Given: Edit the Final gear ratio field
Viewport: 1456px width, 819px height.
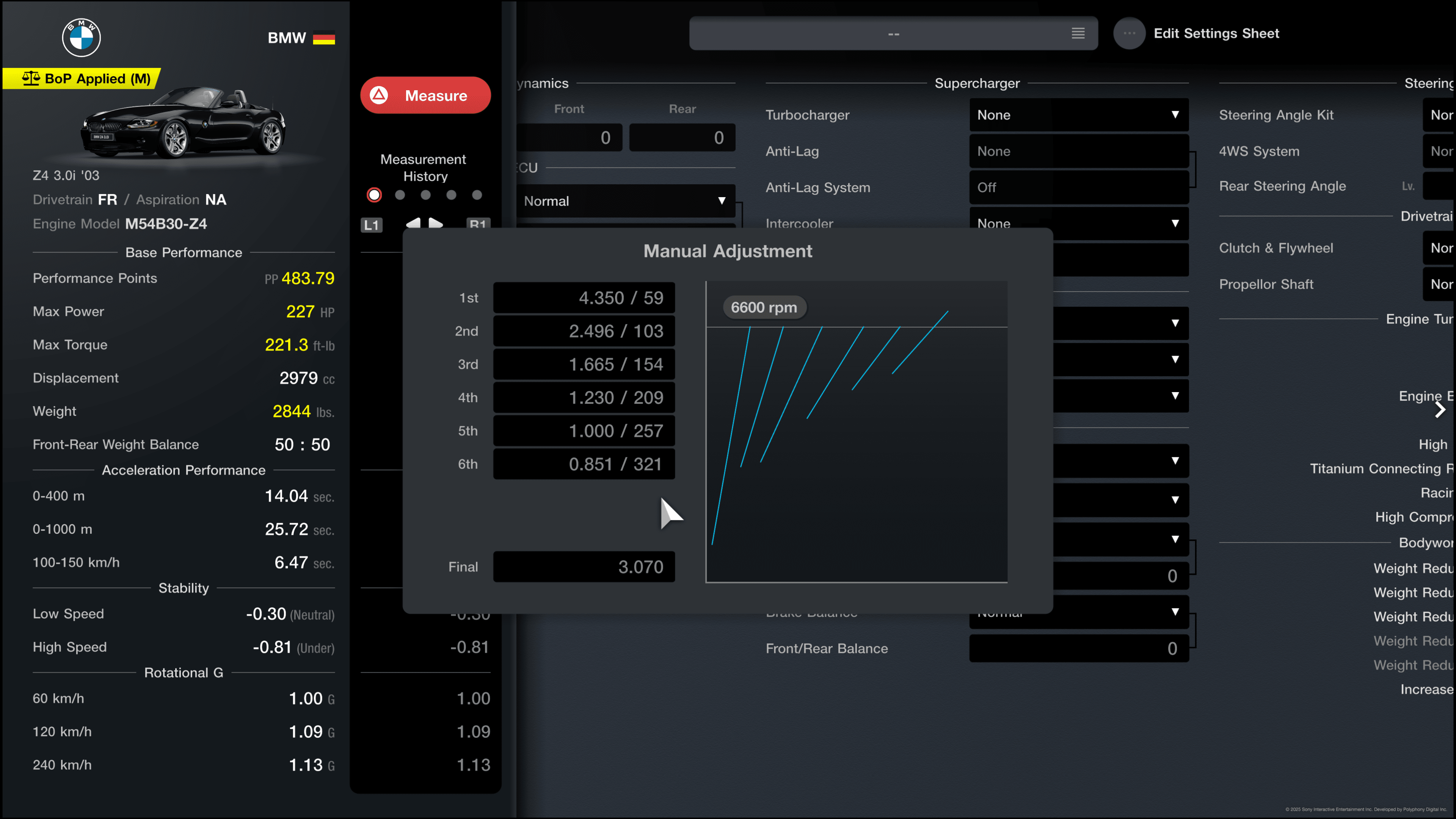Looking at the screenshot, I should [x=584, y=566].
